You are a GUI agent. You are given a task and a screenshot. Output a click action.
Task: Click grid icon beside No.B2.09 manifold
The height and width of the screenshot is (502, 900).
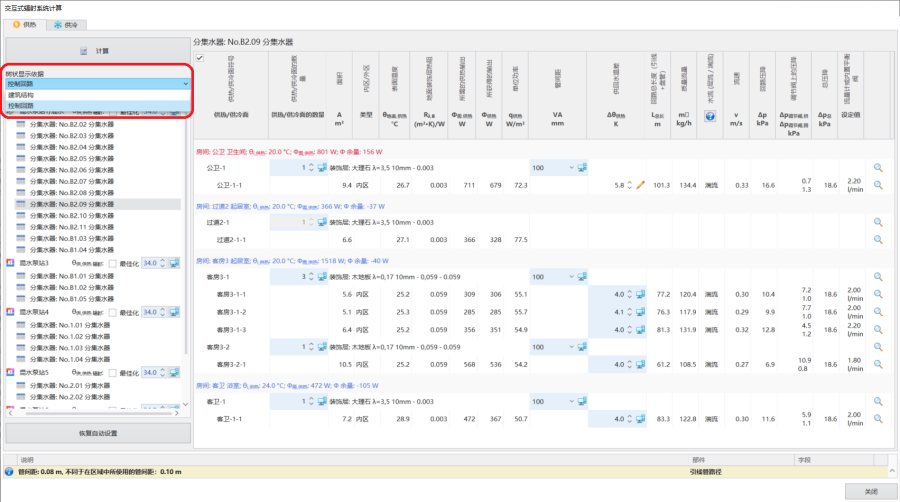(x=21, y=204)
